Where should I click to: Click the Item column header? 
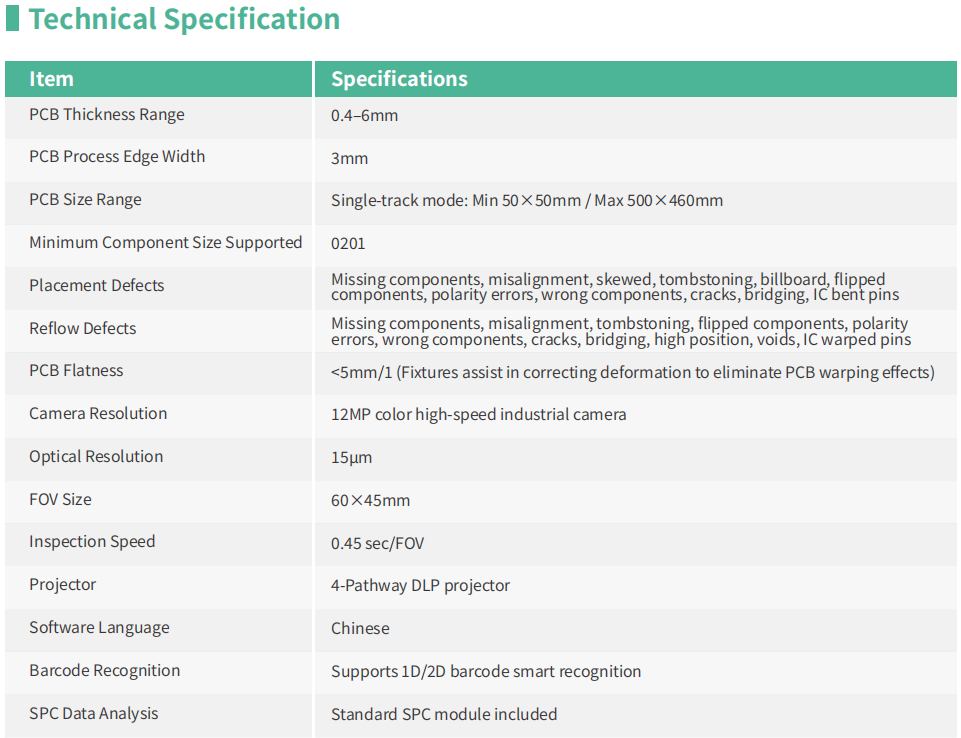click(51, 79)
